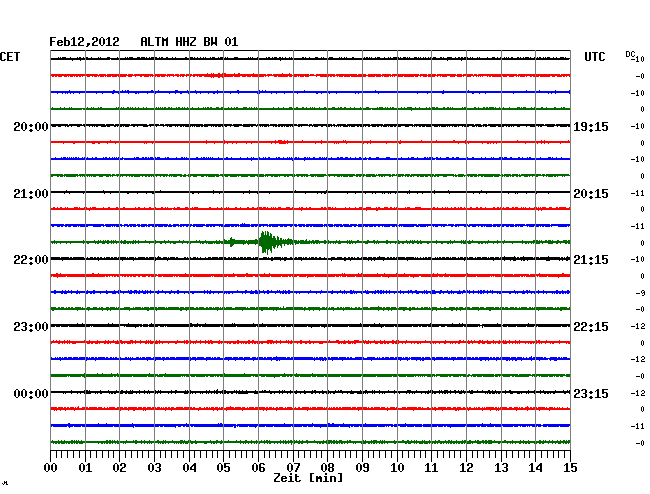Select the CET time label "20:00"
Screen dimensions: 650x494
(31, 127)
